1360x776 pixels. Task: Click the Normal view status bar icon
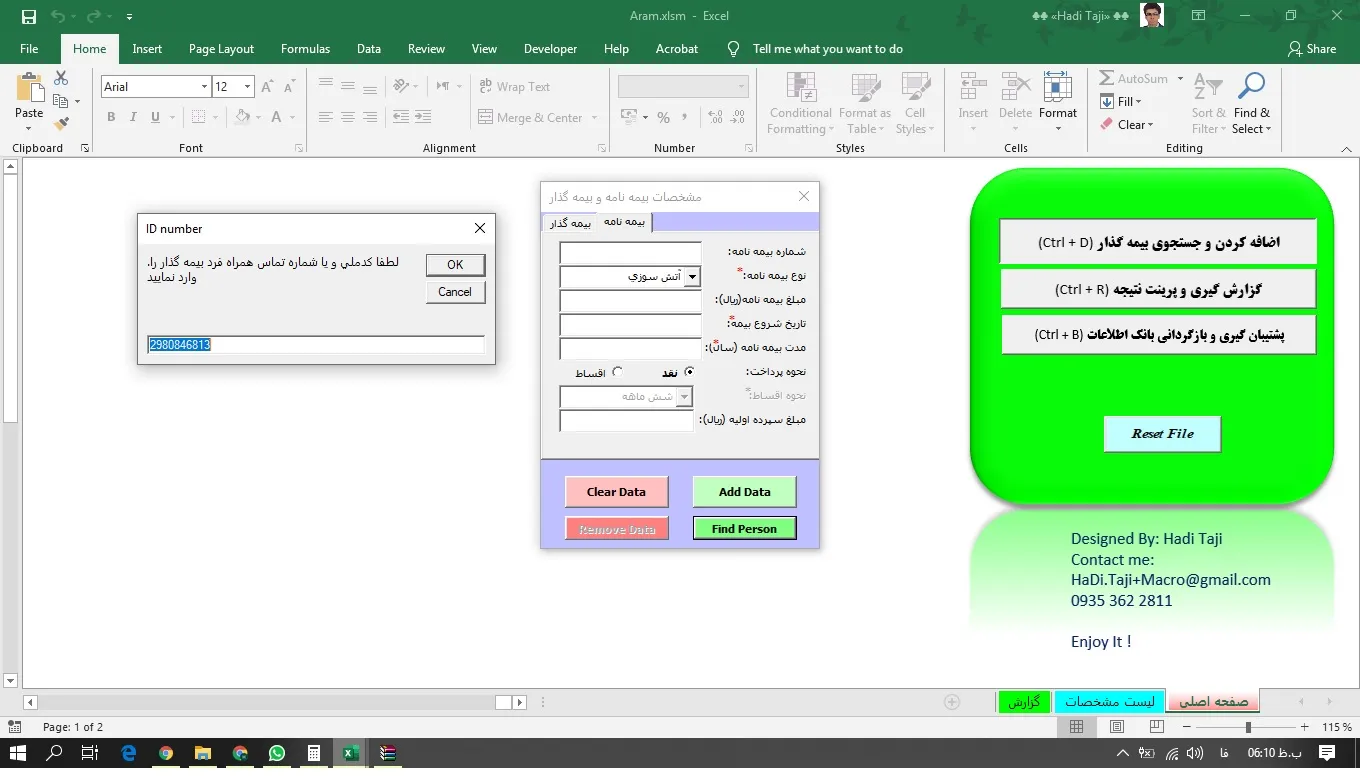click(1076, 727)
